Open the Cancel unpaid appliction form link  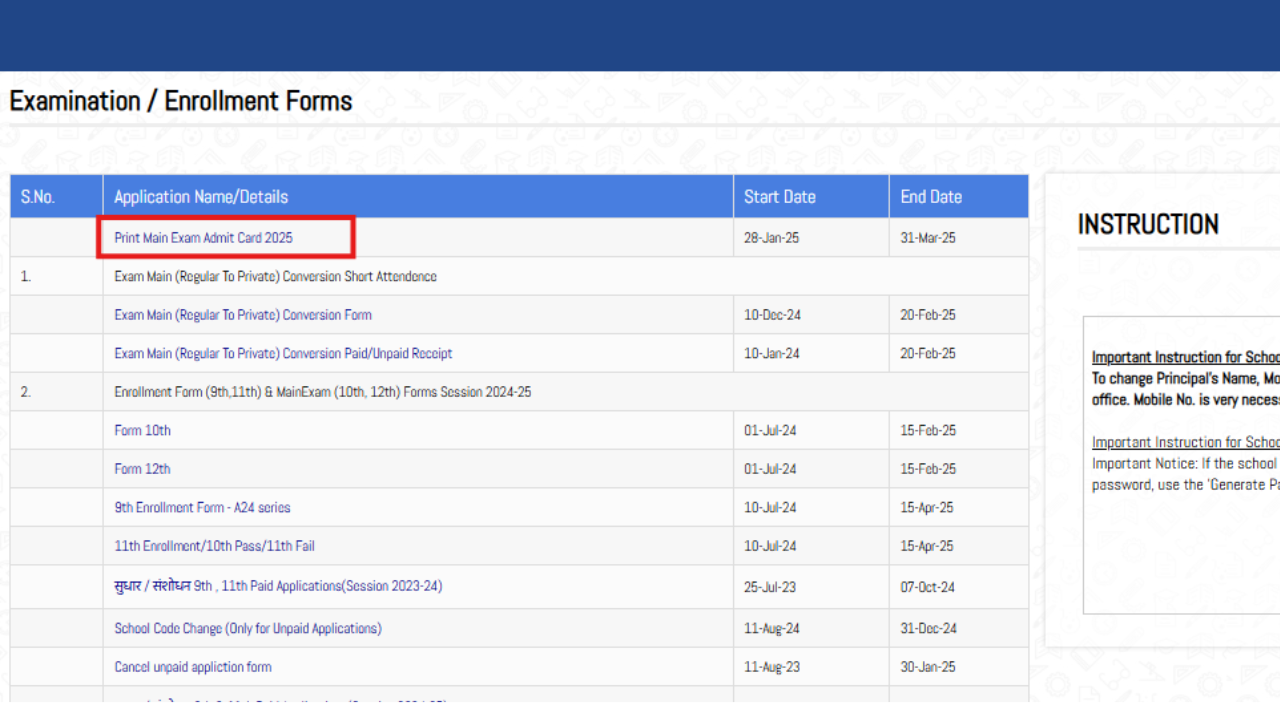click(192, 666)
